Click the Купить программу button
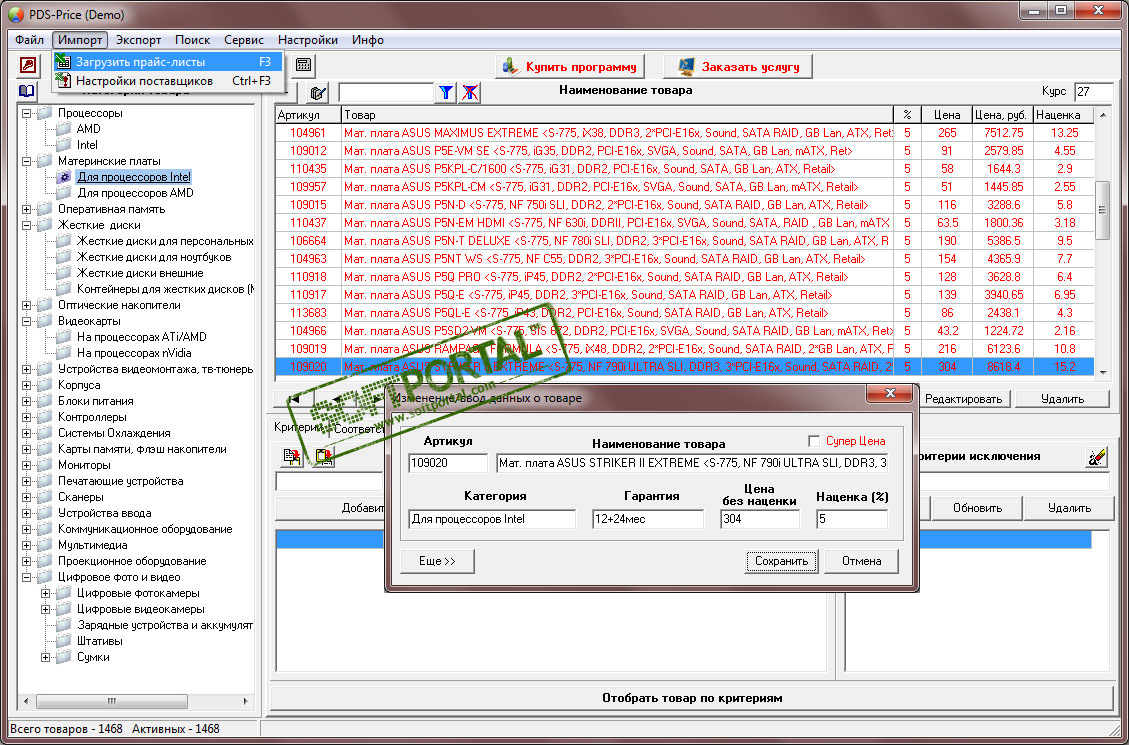The height and width of the screenshot is (745, 1129). click(x=570, y=66)
